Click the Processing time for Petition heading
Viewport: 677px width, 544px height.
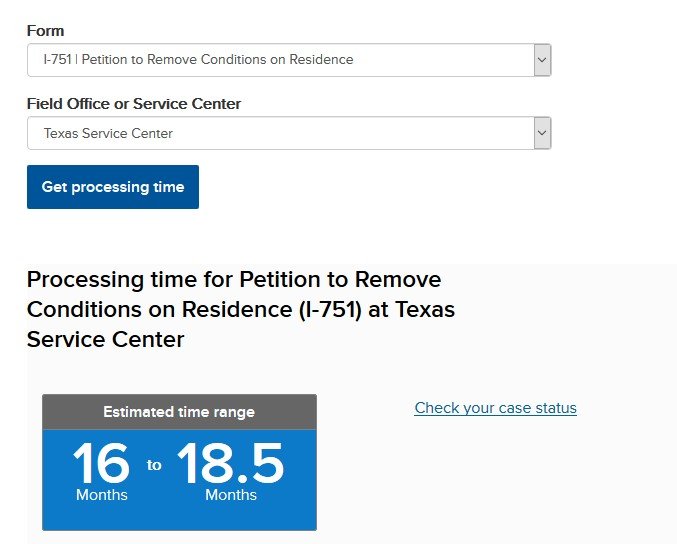(x=240, y=309)
